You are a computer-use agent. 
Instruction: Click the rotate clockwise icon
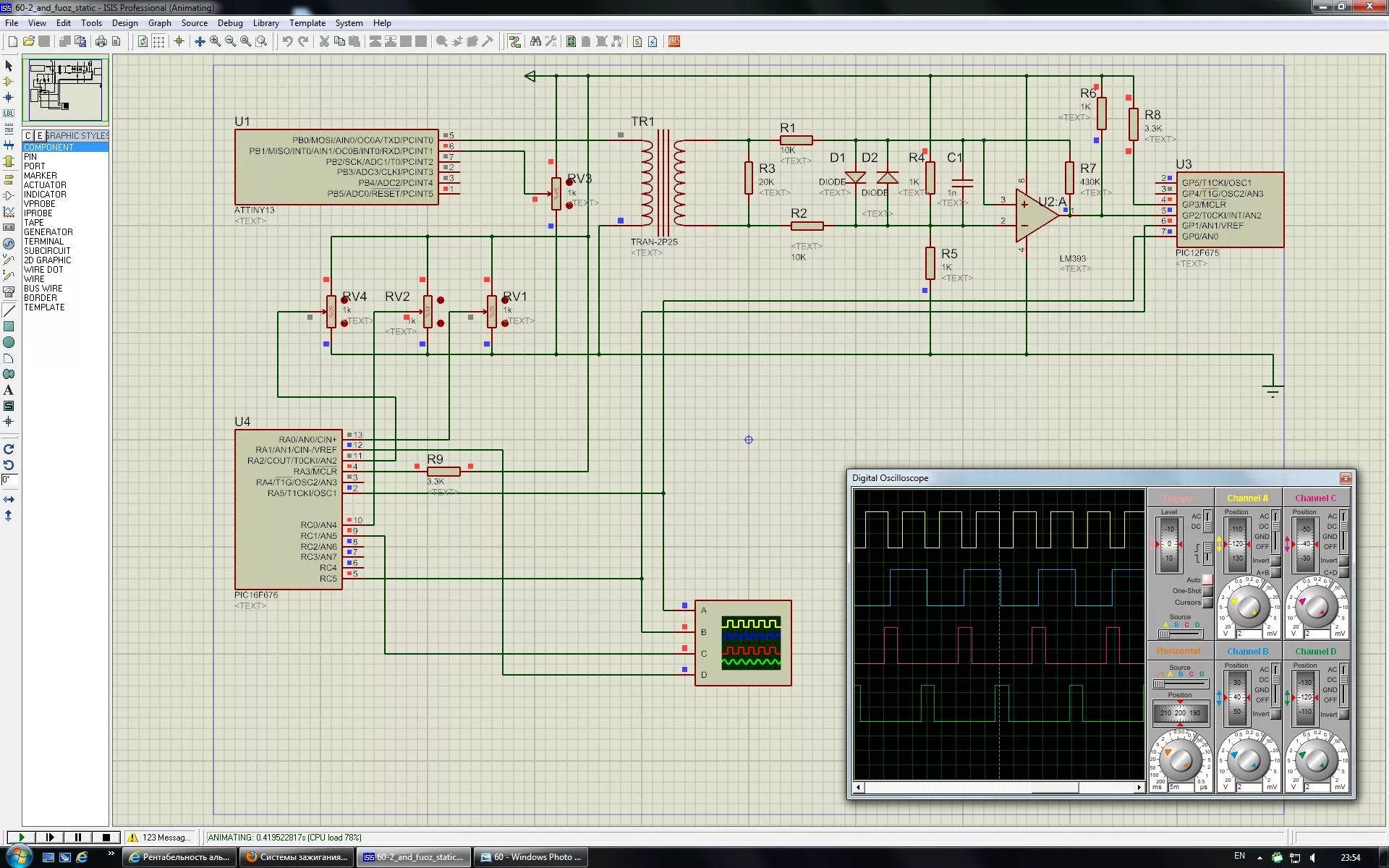tap(9, 449)
